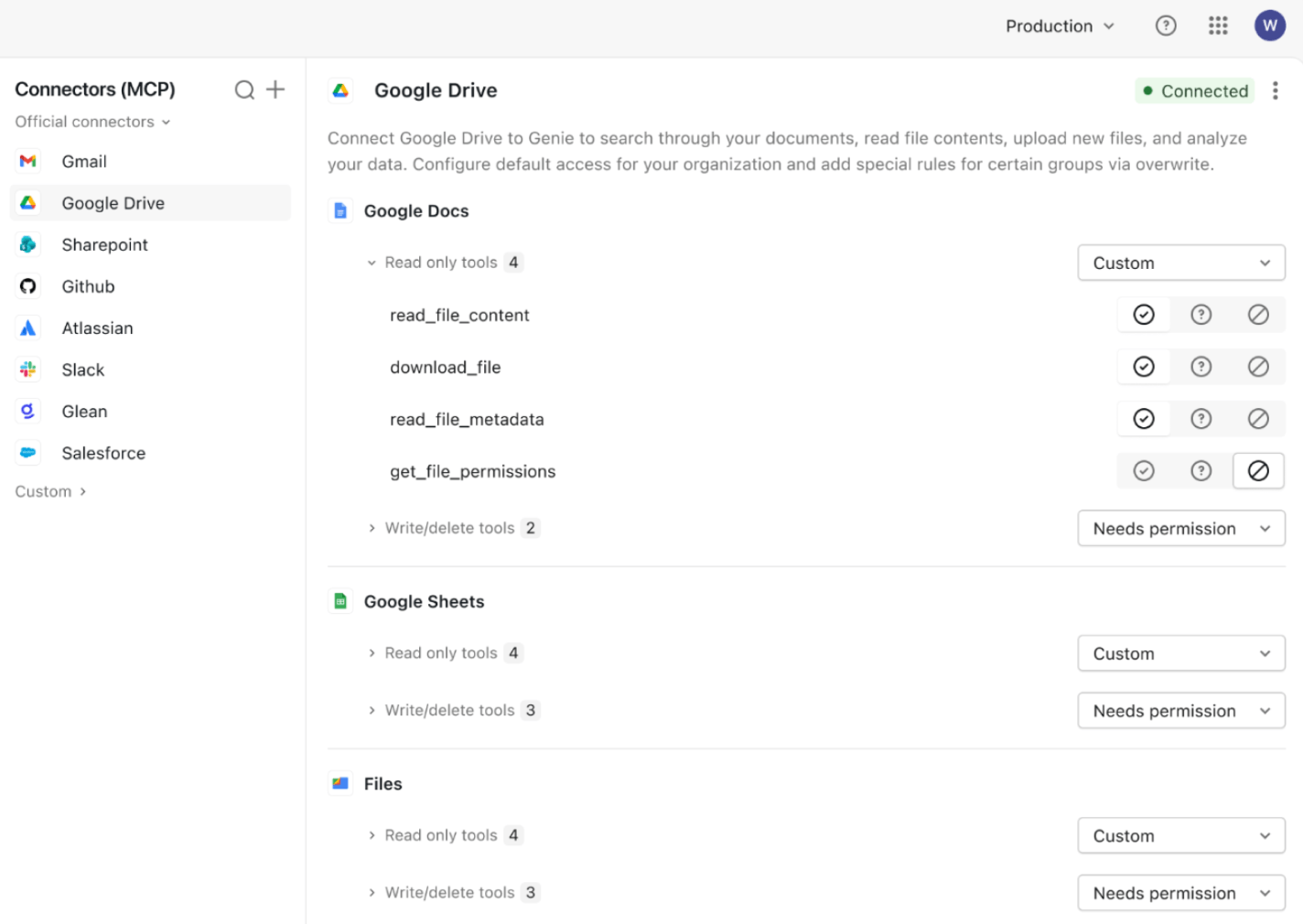1303x924 pixels.
Task: Select Google Drive connector in sidebar
Action: (150, 203)
